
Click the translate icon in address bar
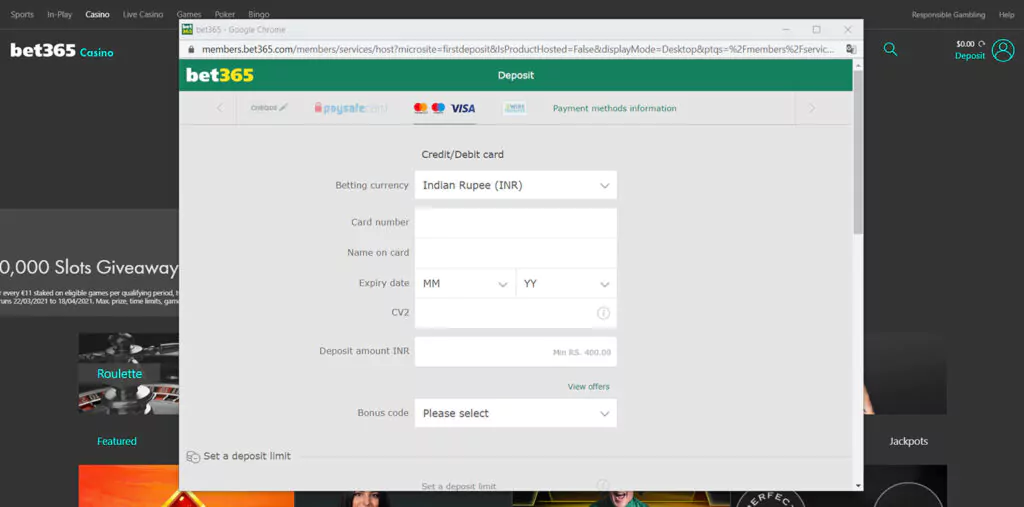pos(851,49)
